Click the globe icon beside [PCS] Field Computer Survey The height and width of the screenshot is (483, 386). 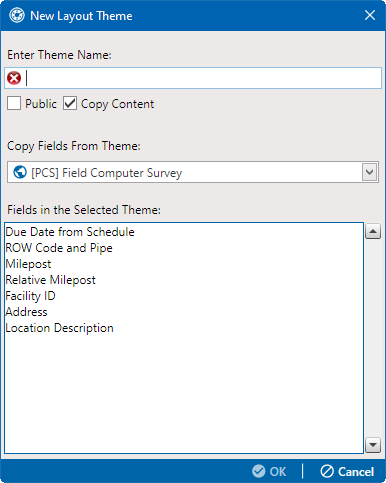point(20,172)
